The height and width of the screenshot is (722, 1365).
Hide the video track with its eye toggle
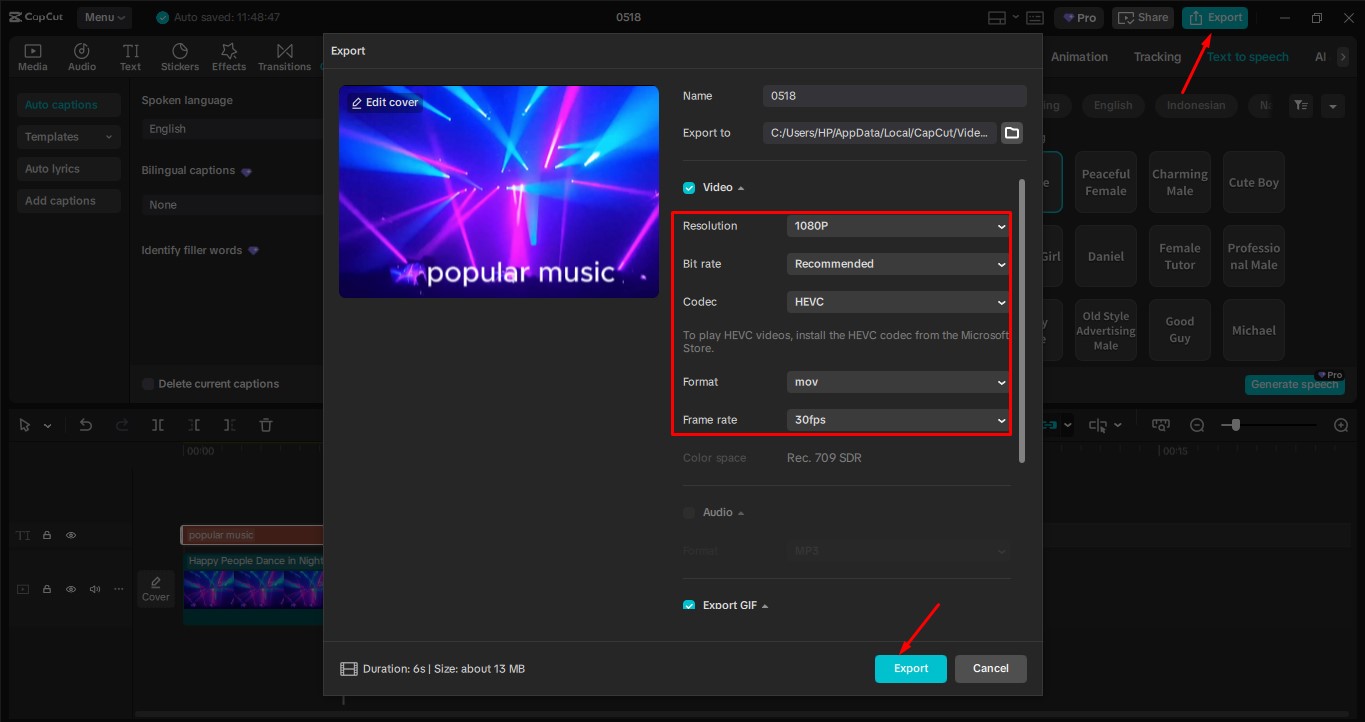click(70, 589)
